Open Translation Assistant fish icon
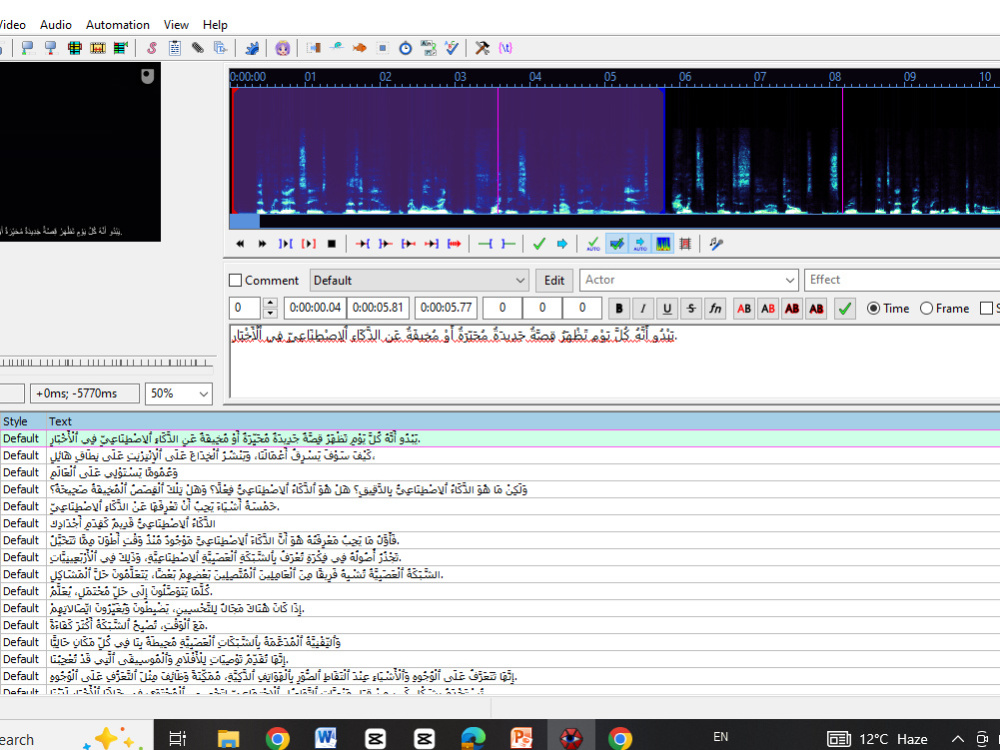The height and width of the screenshot is (750, 1000). click(360, 48)
